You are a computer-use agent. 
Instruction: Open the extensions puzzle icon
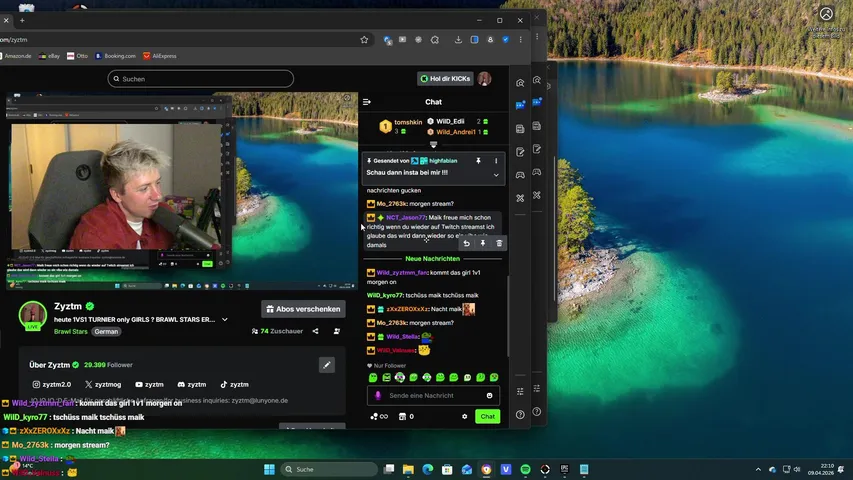[x=435, y=40]
